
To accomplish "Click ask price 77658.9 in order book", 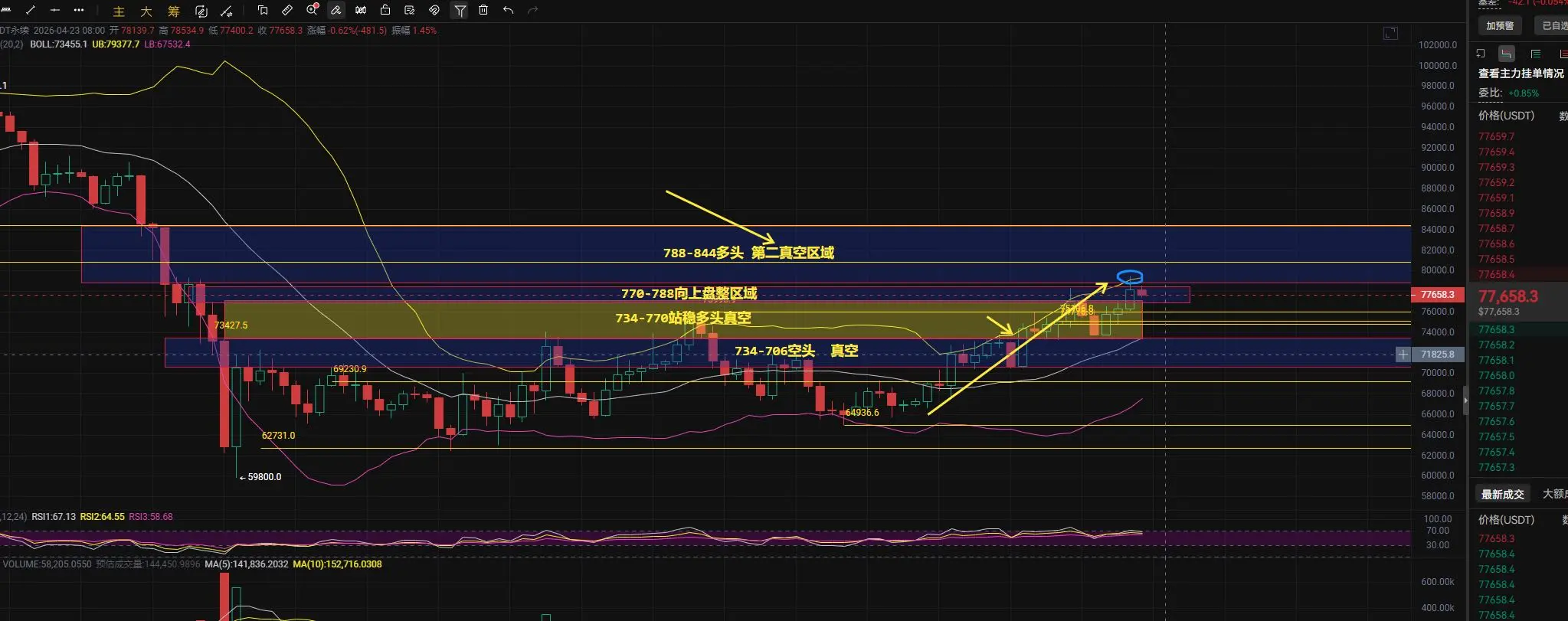I will 1496,213.
